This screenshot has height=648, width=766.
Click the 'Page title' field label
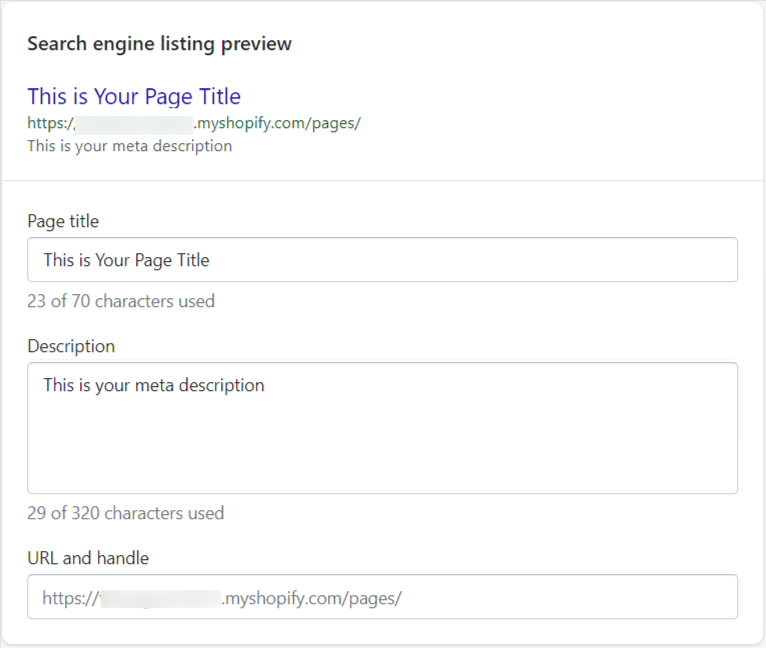63,221
